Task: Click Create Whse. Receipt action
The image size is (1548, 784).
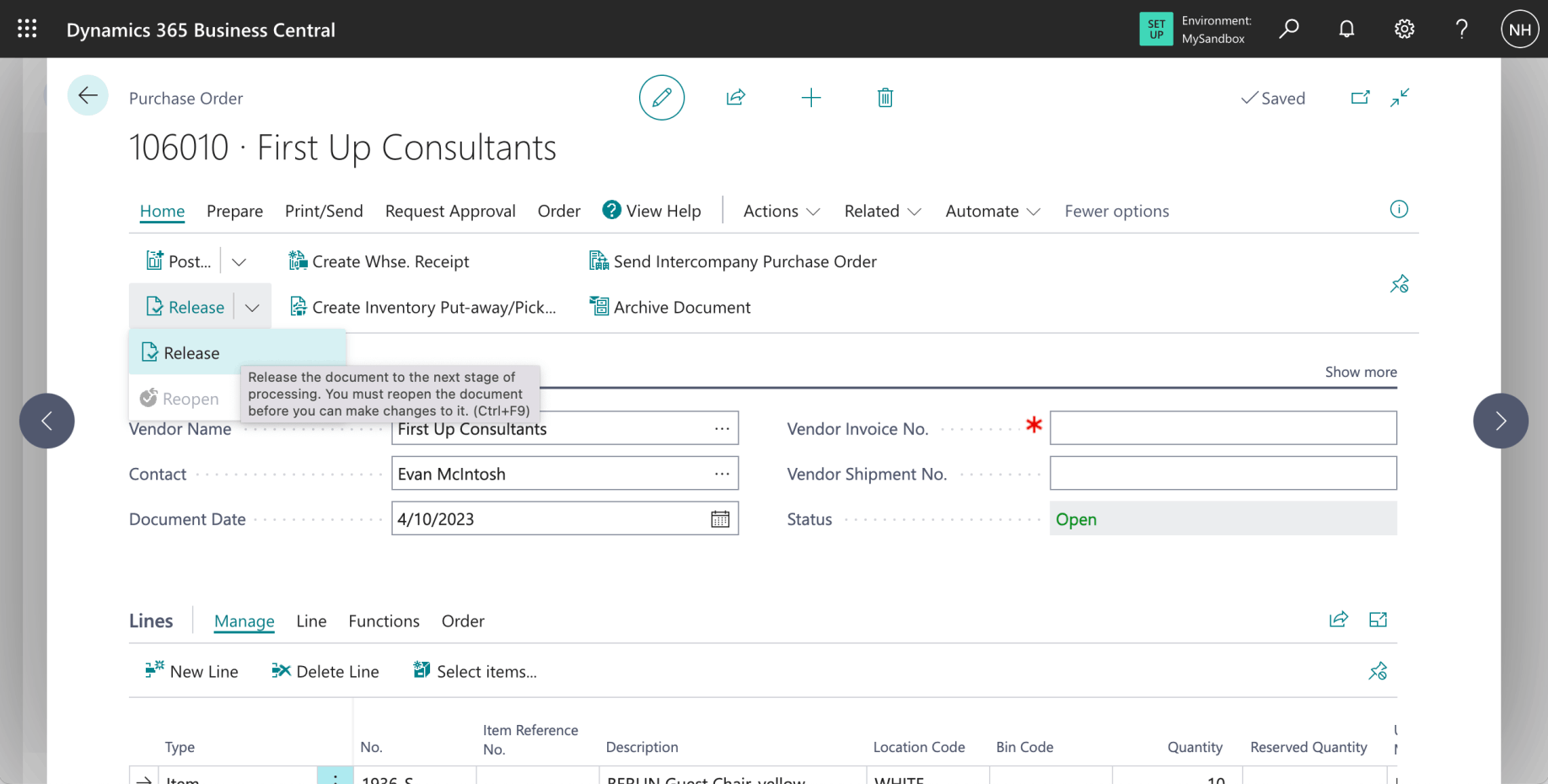Action: [x=379, y=262]
